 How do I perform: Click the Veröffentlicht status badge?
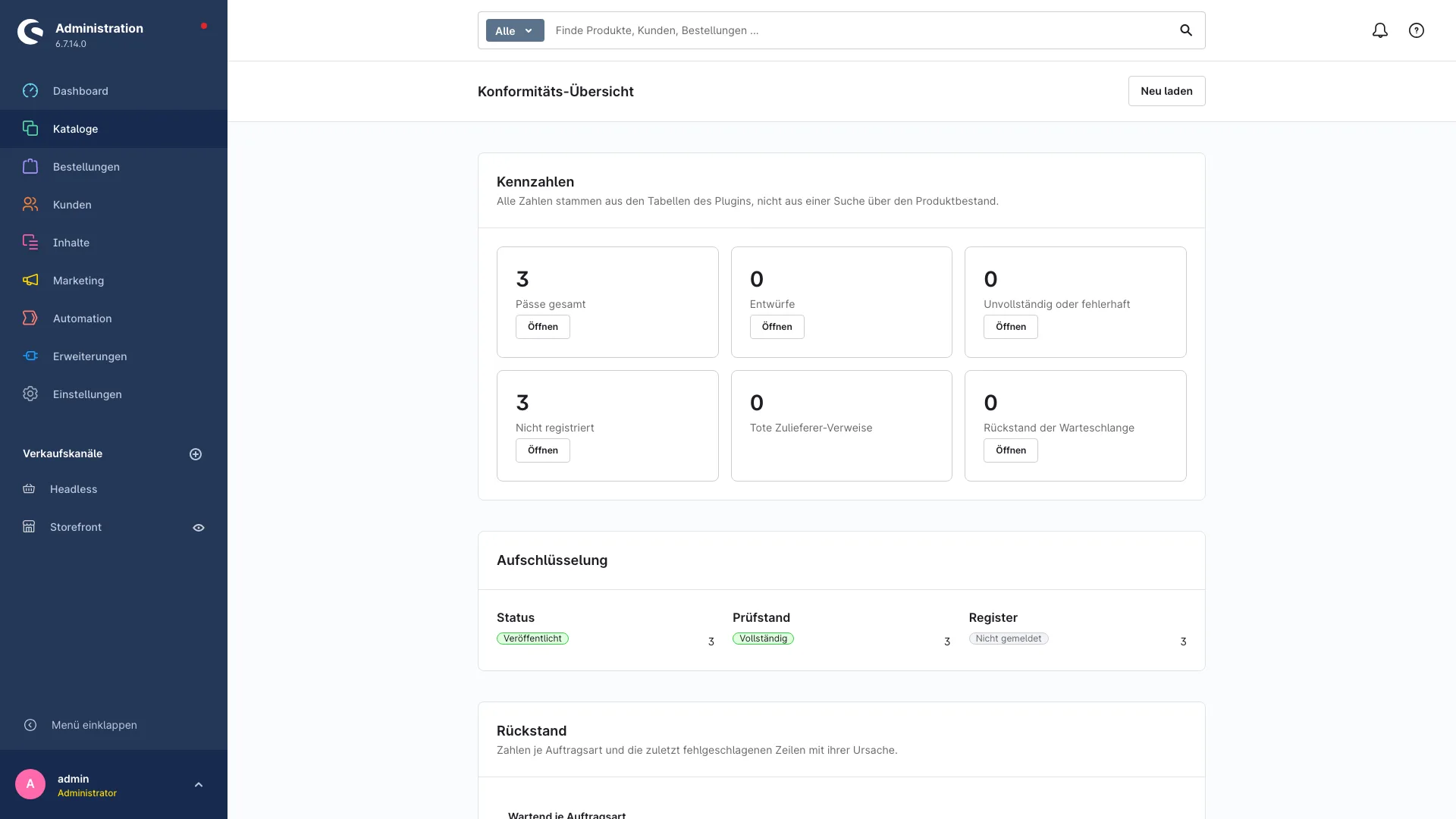[x=532, y=639]
